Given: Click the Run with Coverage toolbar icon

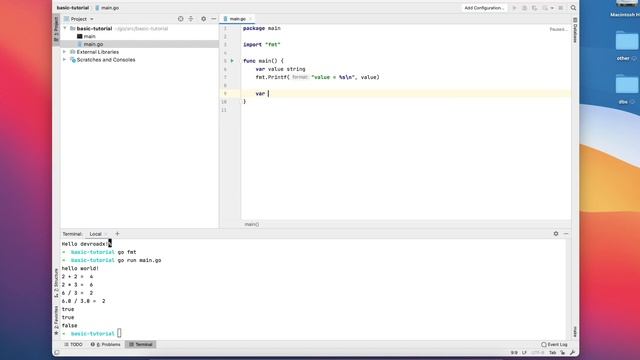Looking at the screenshot, I should click(x=534, y=8).
